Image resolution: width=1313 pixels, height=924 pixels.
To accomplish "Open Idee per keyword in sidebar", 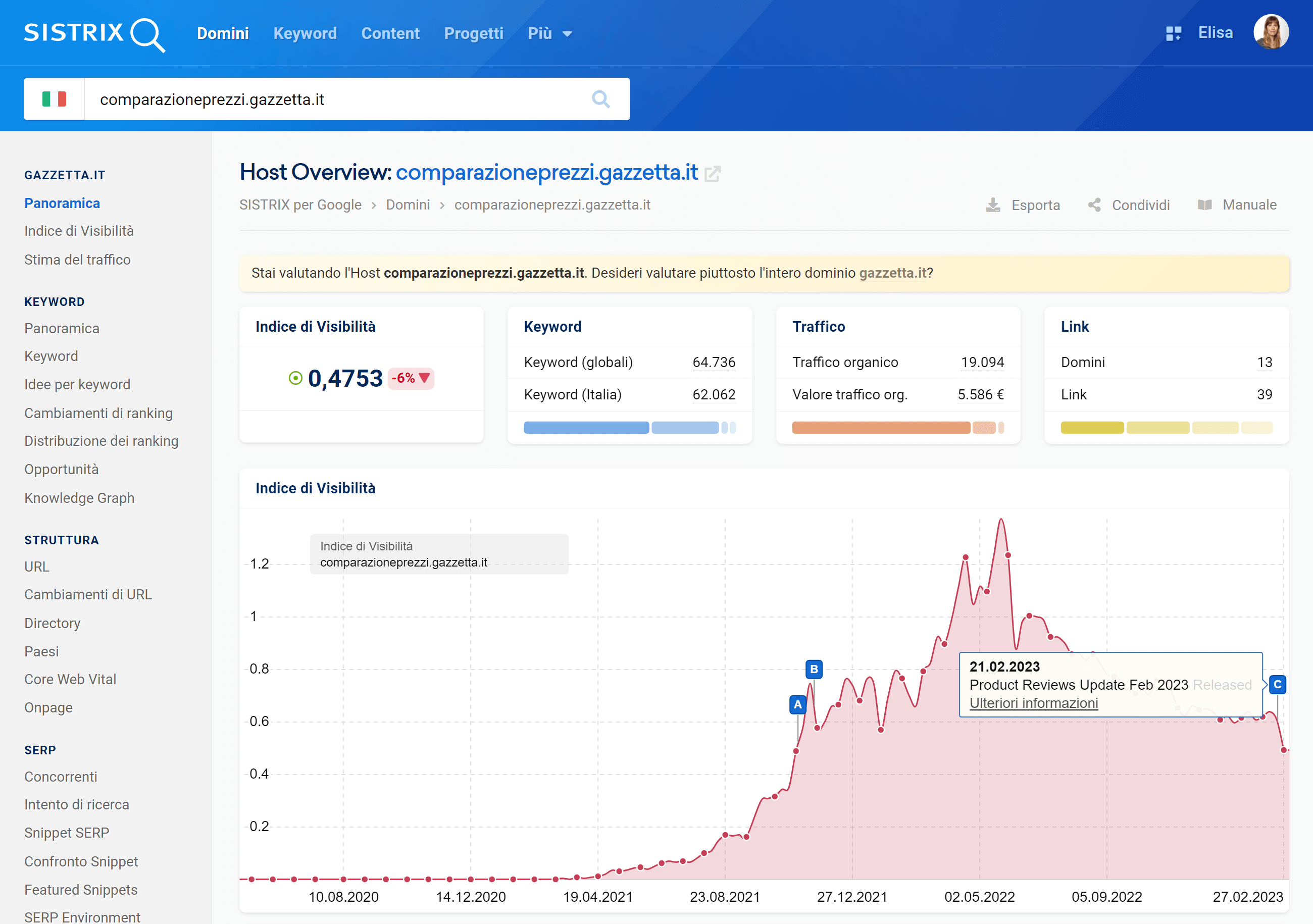I will tap(77, 385).
